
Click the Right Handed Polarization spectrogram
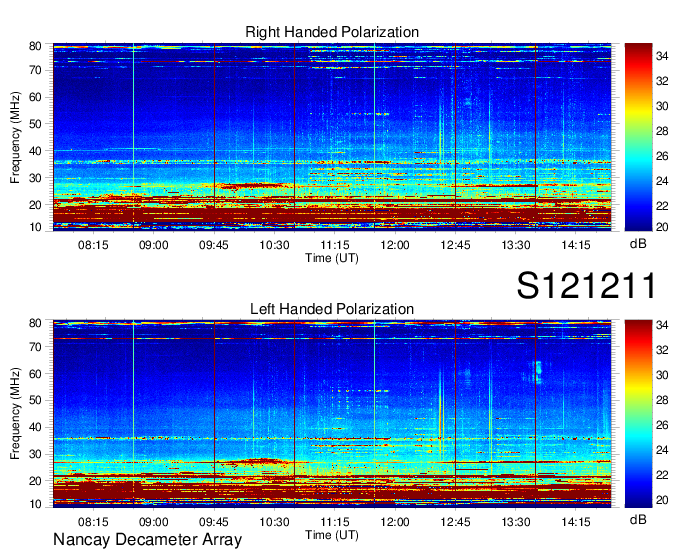332,137
